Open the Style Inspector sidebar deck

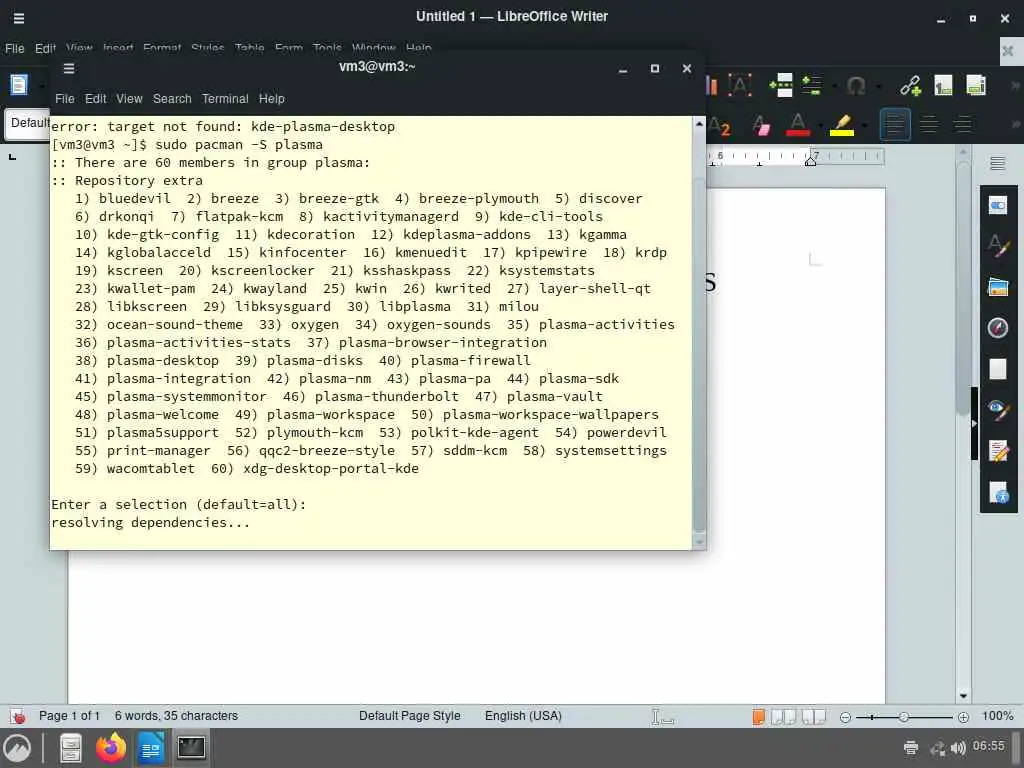click(998, 409)
